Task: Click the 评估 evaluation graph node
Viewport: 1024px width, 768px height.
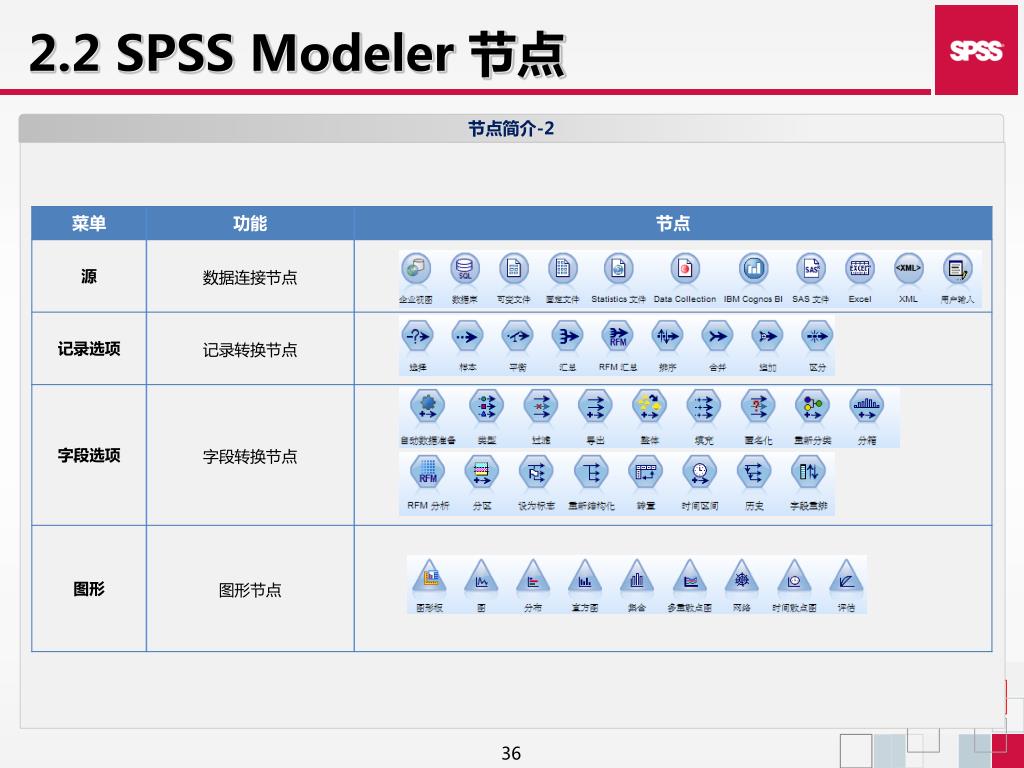Action: (x=846, y=577)
